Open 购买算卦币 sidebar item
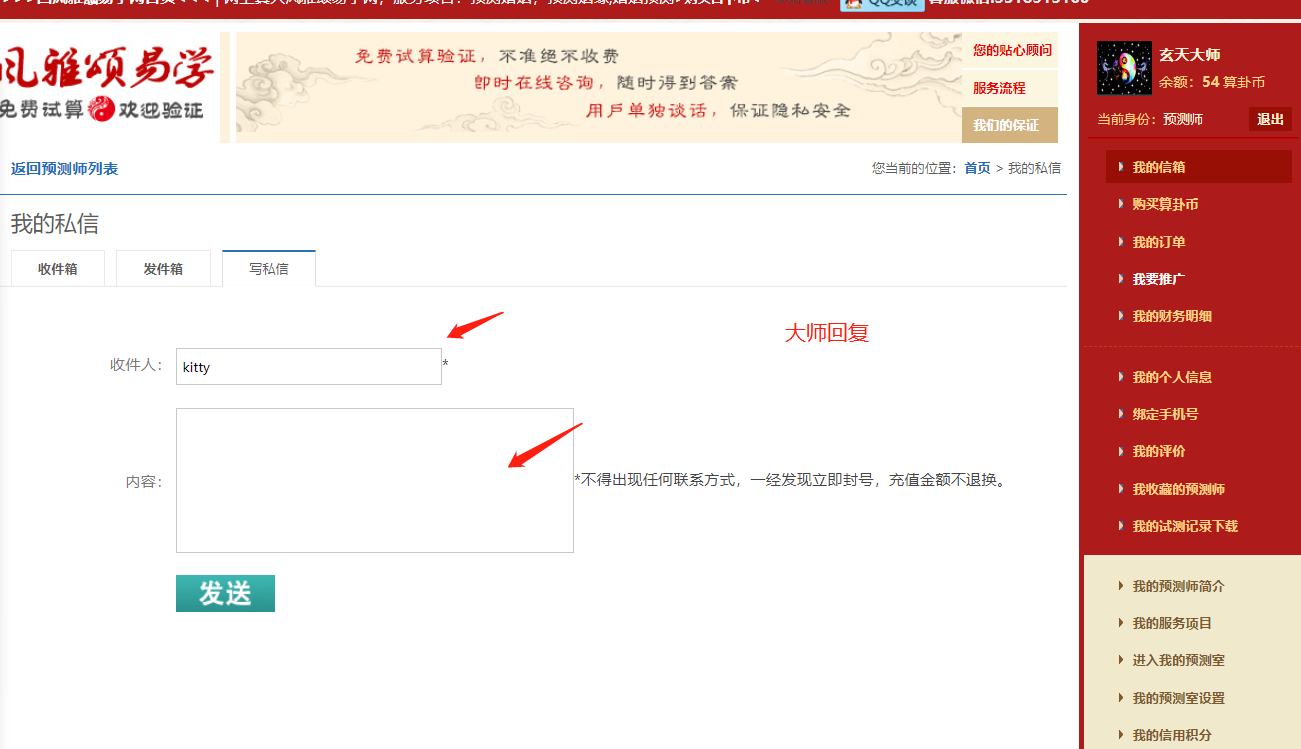This screenshot has height=749, width=1301. coord(1165,204)
